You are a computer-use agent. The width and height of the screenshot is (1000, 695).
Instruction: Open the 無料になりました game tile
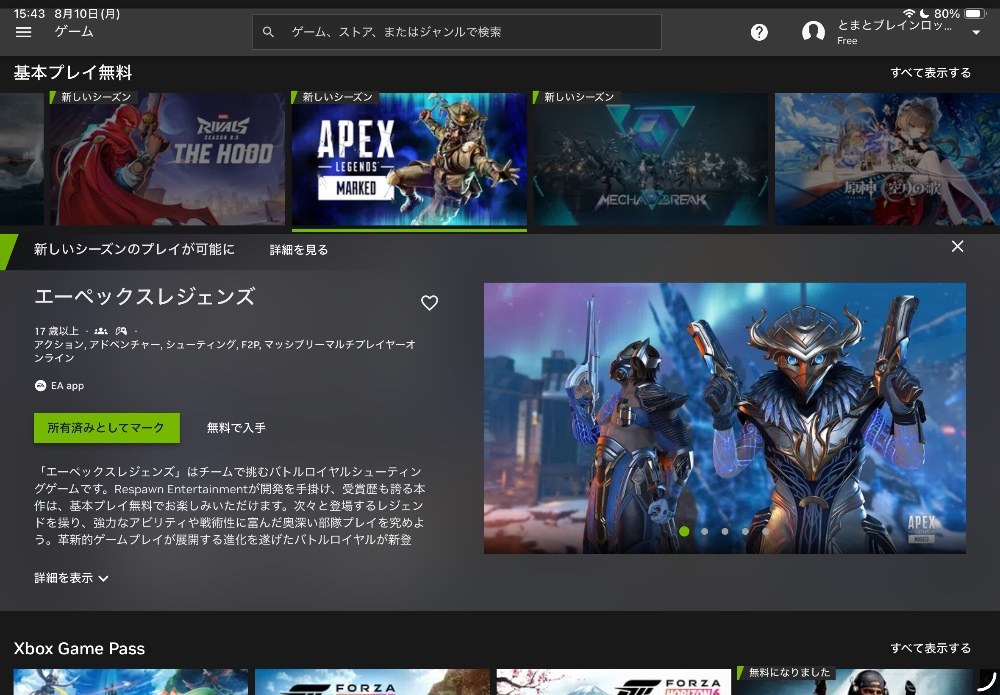pyautogui.click(x=855, y=681)
